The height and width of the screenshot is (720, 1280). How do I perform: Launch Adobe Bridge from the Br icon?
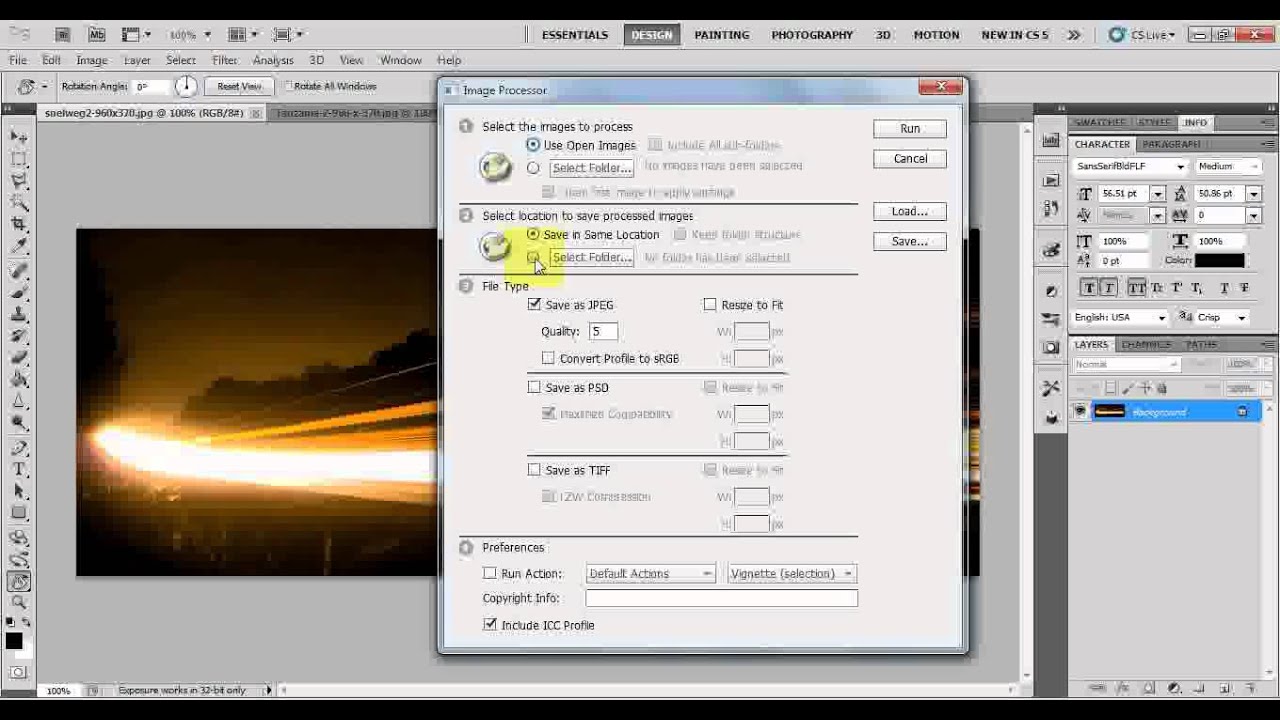tap(62, 34)
